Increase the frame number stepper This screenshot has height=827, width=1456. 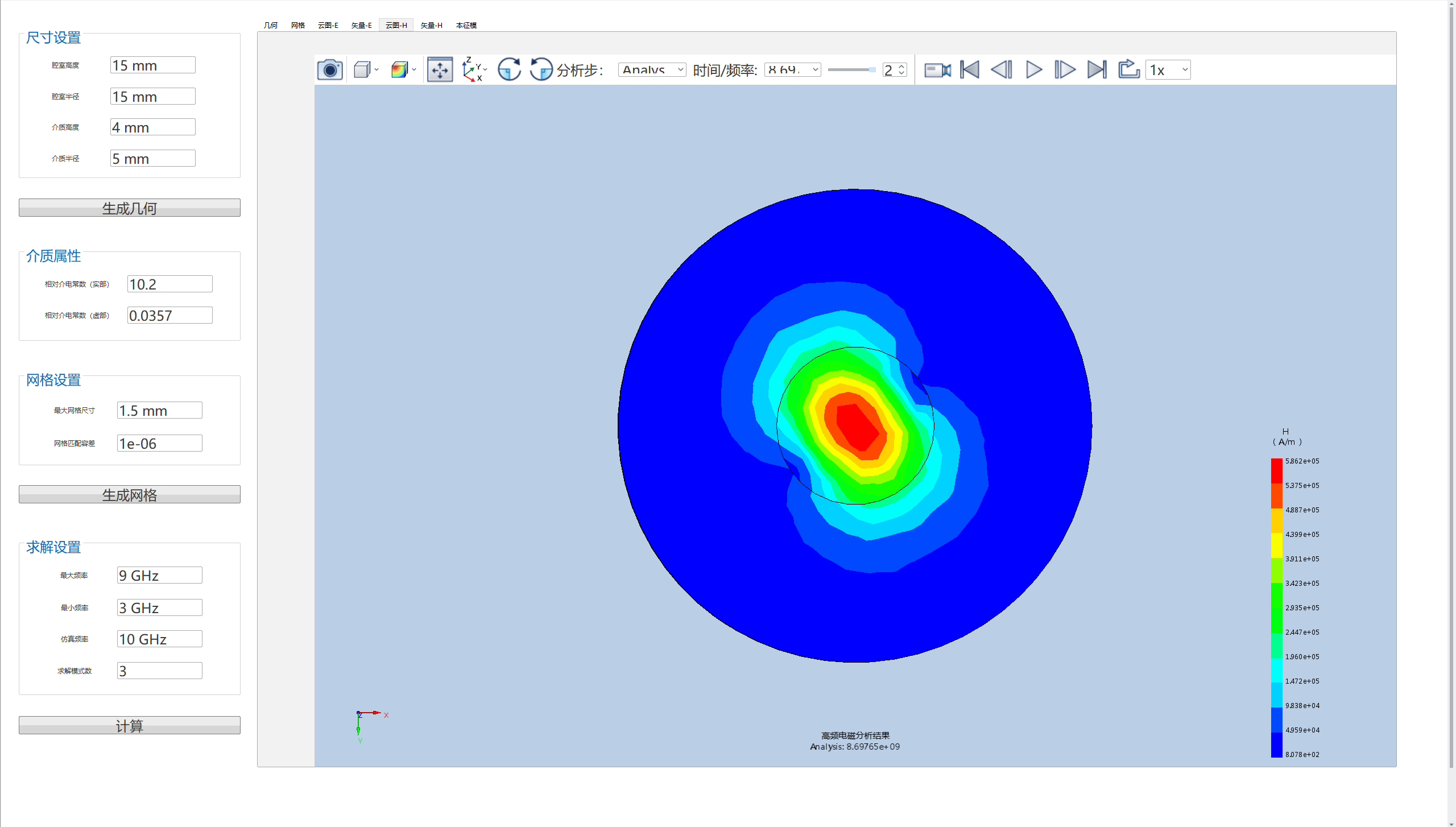(x=901, y=67)
